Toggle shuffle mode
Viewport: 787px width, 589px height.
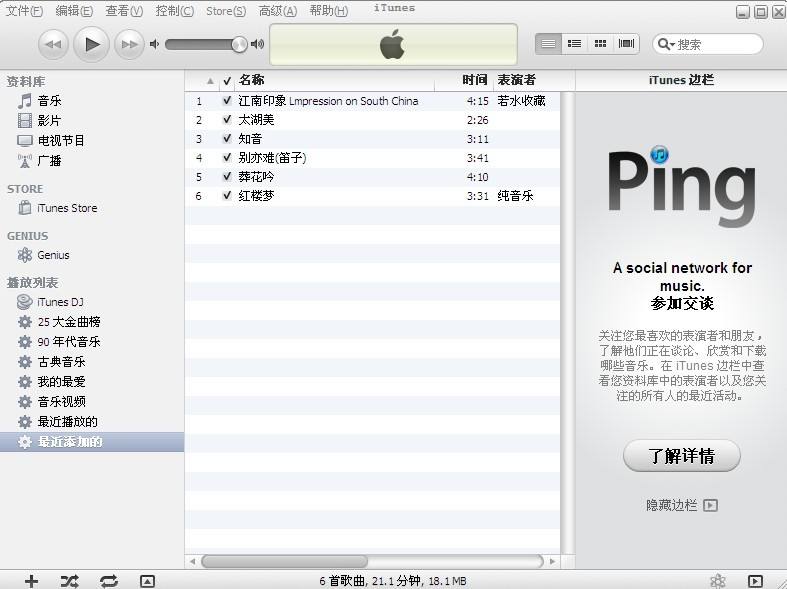tap(69, 581)
